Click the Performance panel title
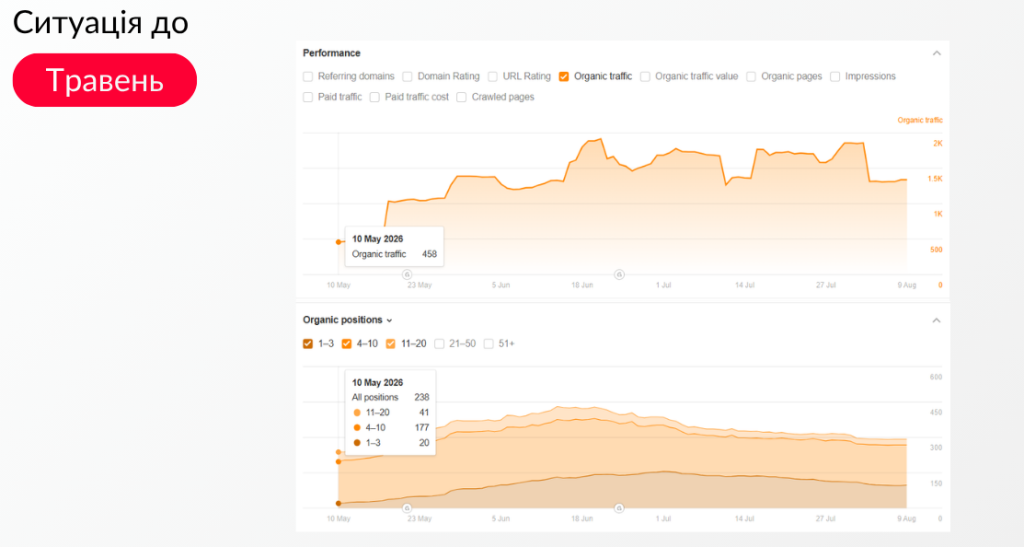This screenshot has height=547, width=1024. click(331, 53)
